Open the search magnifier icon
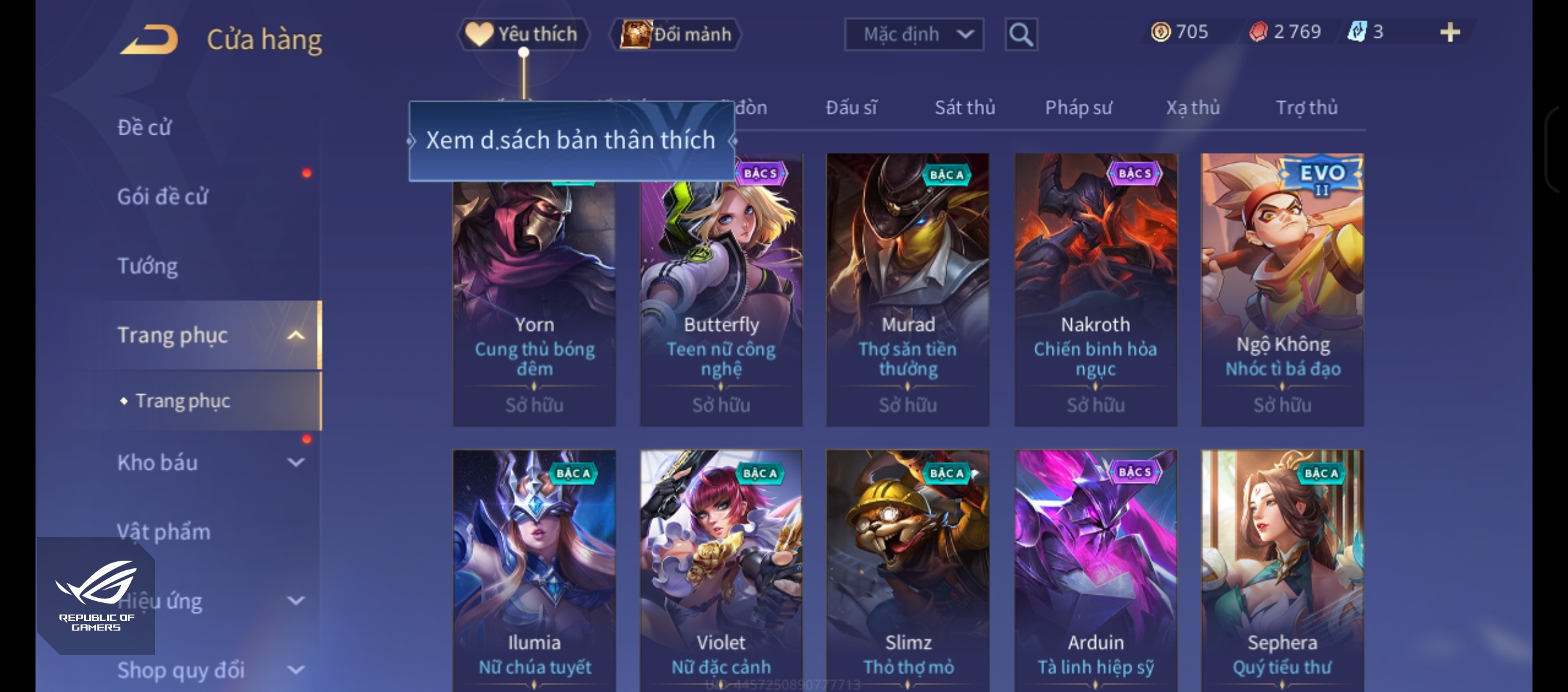The height and width of the screenshot is (692, 1568). click(x=1021, y=35)
